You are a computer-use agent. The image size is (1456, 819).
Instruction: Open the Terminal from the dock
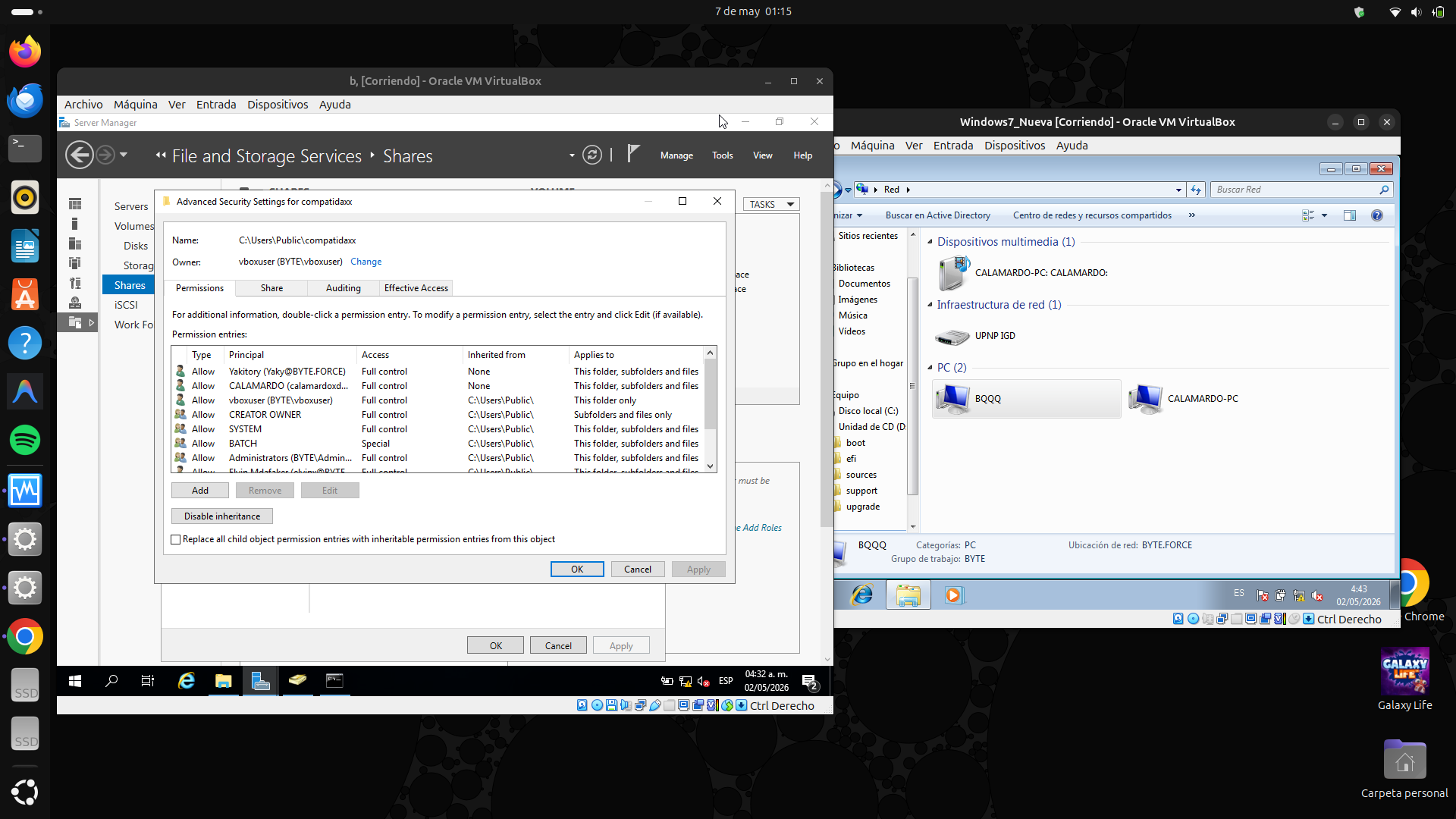(25, 149)
